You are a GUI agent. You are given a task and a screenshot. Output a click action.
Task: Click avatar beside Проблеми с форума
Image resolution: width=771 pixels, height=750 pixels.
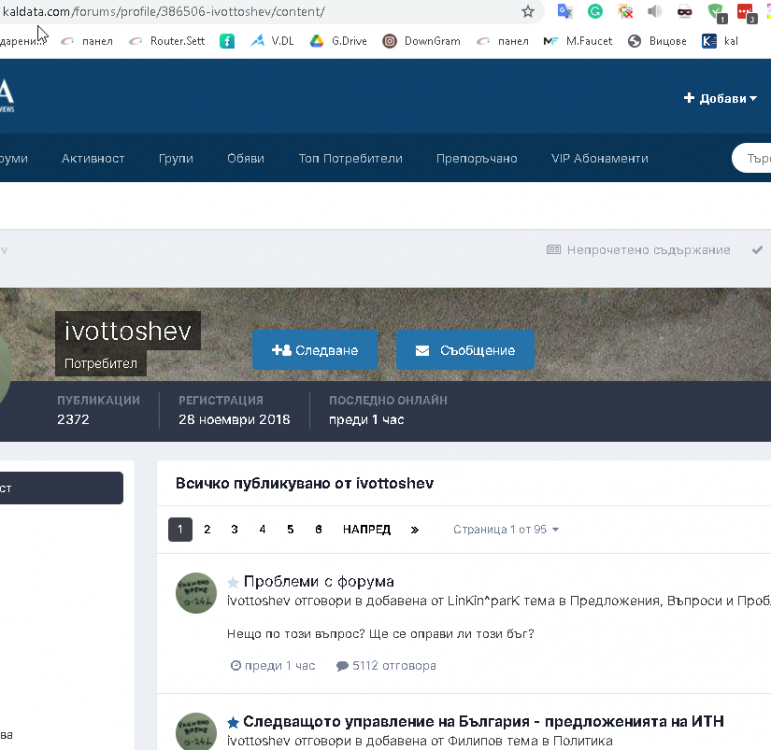coord(196,593)
